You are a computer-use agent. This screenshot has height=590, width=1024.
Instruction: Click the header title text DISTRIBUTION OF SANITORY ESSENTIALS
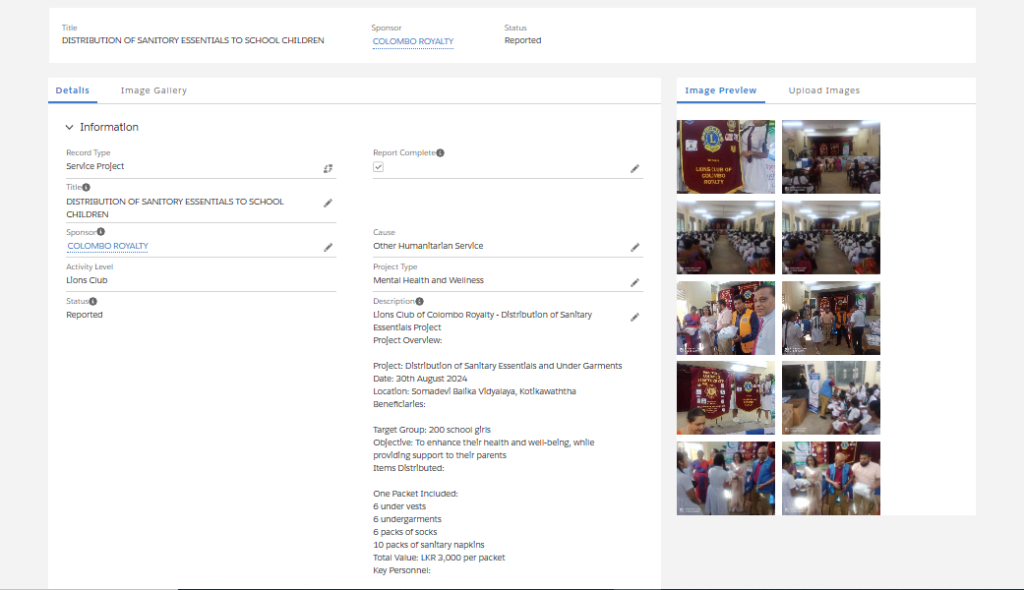point(193,41)
